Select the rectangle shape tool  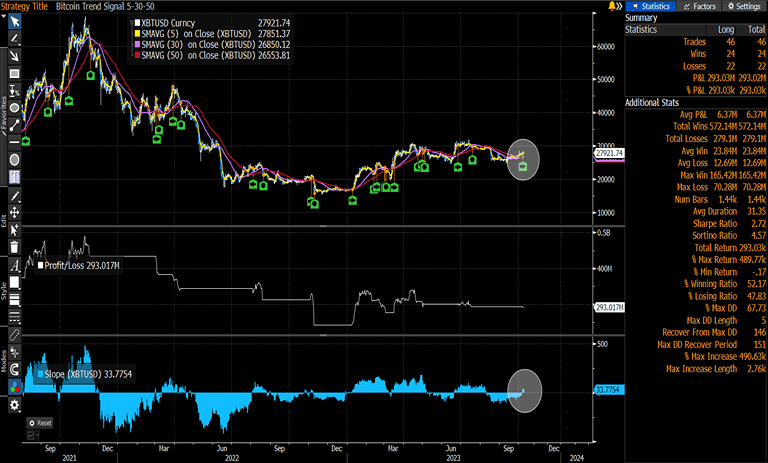click(x=15, y=73)
